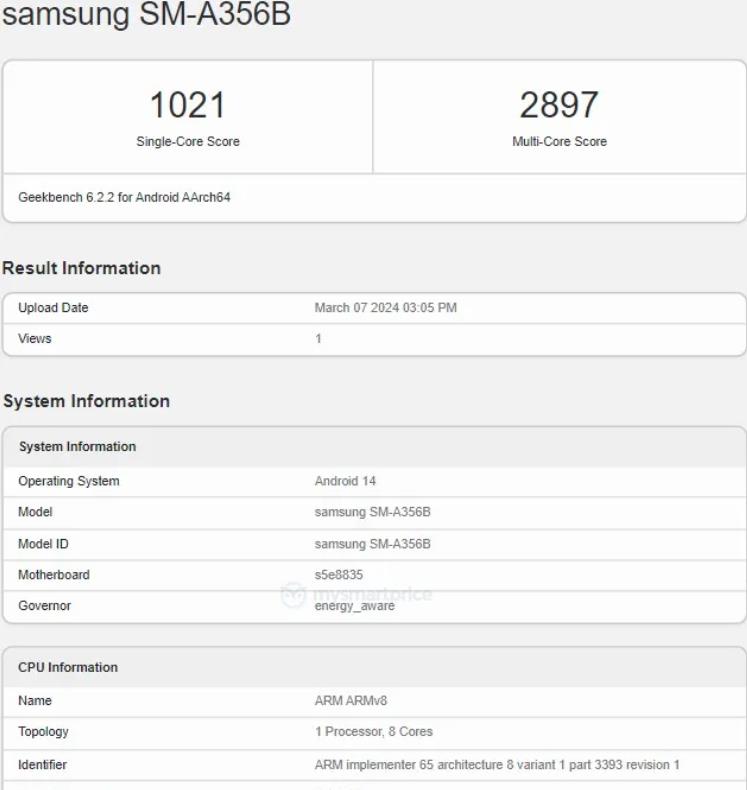Image resolution: width=747 pixels, height=790 pixels.
Task: Select the date 'March 07 2024 03:05 PM'
Action: tap(386, 308)
